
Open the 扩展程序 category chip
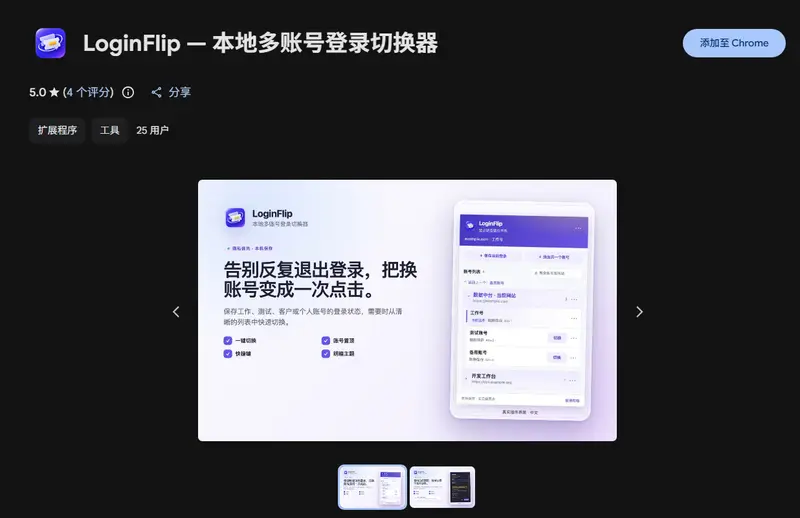[57, 130]
